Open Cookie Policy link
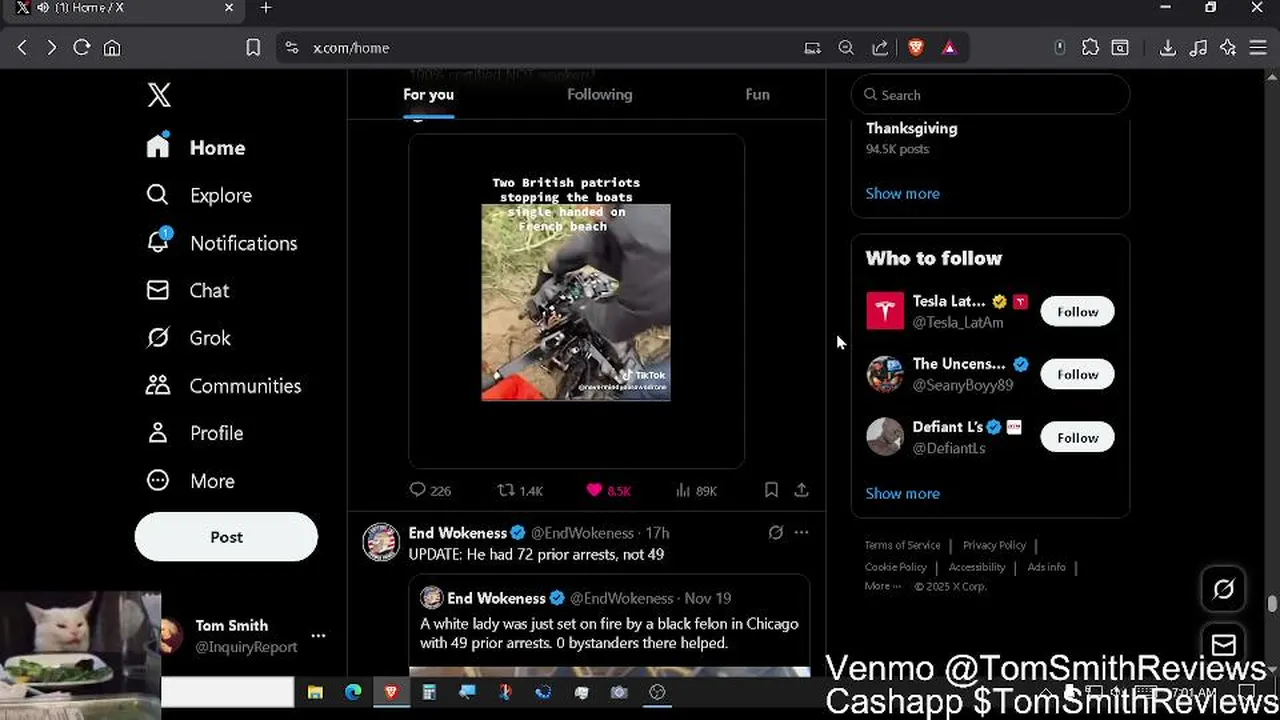The width and height of the screenshot is (1280, 720). click(x=895, y=567)
